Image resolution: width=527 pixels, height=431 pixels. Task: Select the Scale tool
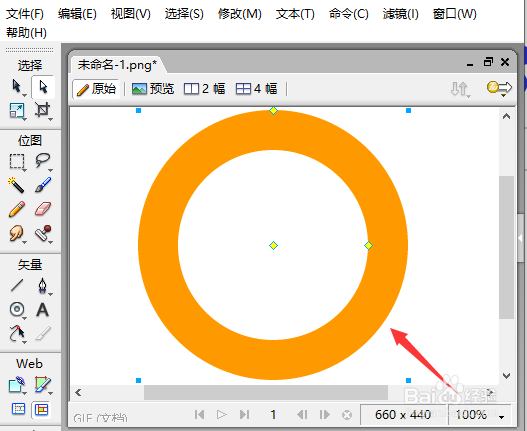16,110
